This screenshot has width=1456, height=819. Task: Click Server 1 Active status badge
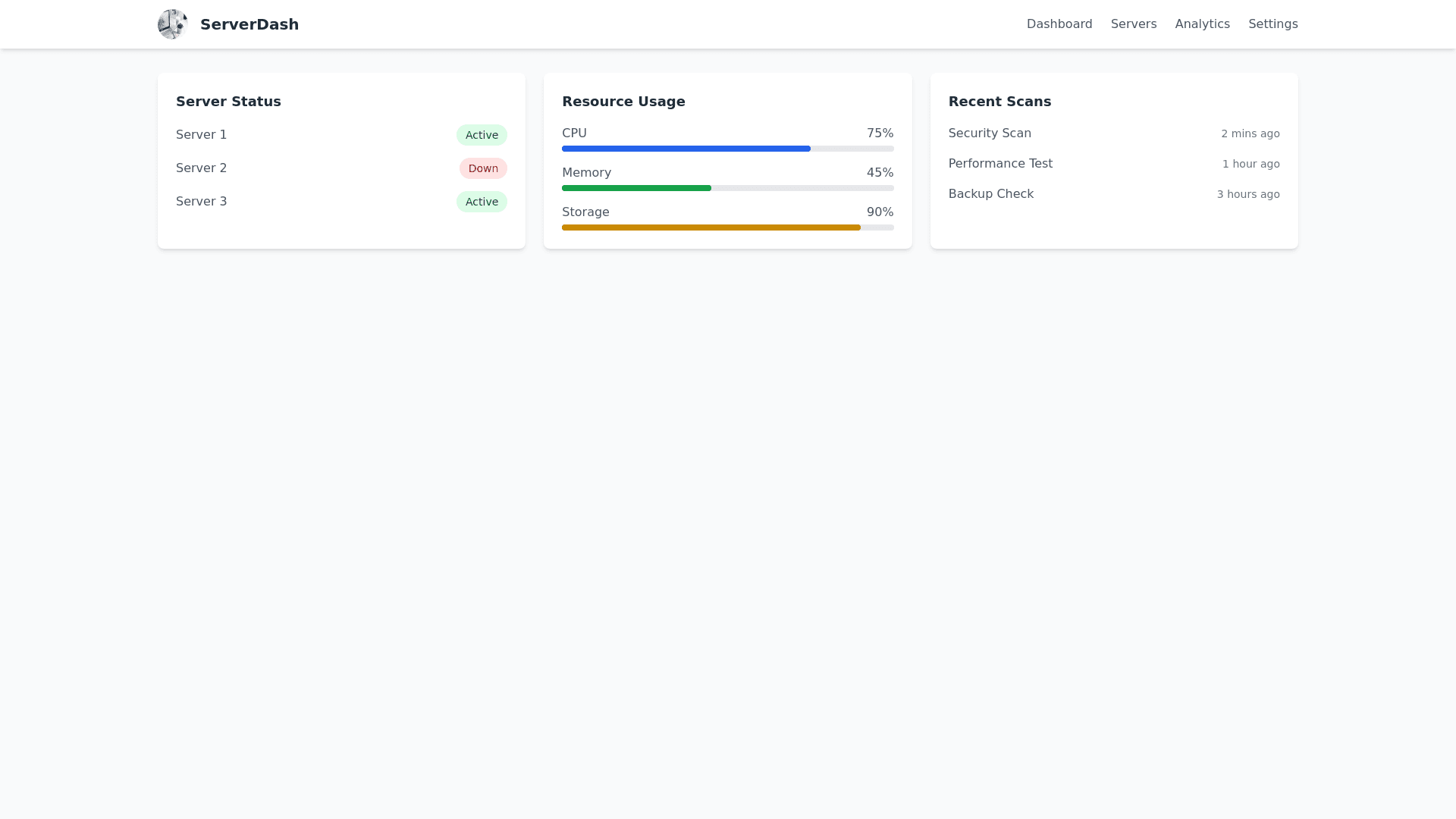tap(481, 135)
